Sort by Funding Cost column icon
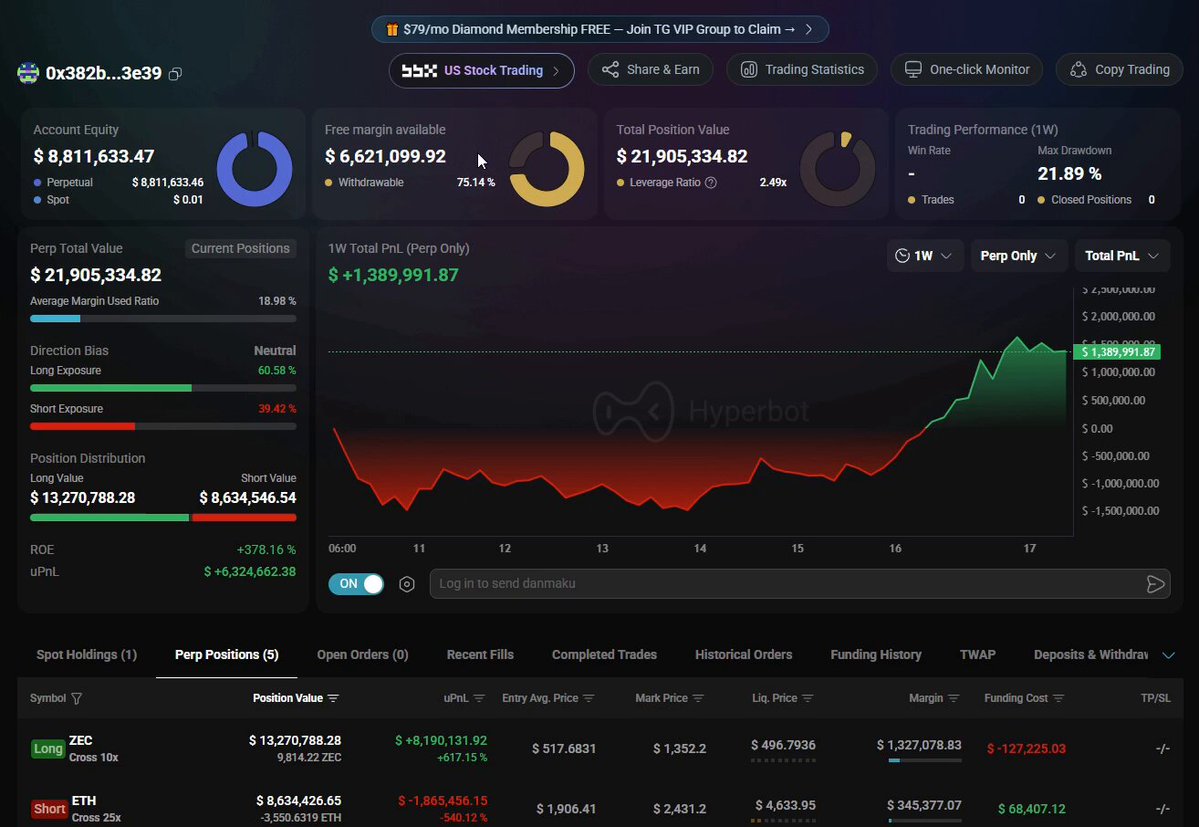The image size is (1199, 827). point(1059,699)
